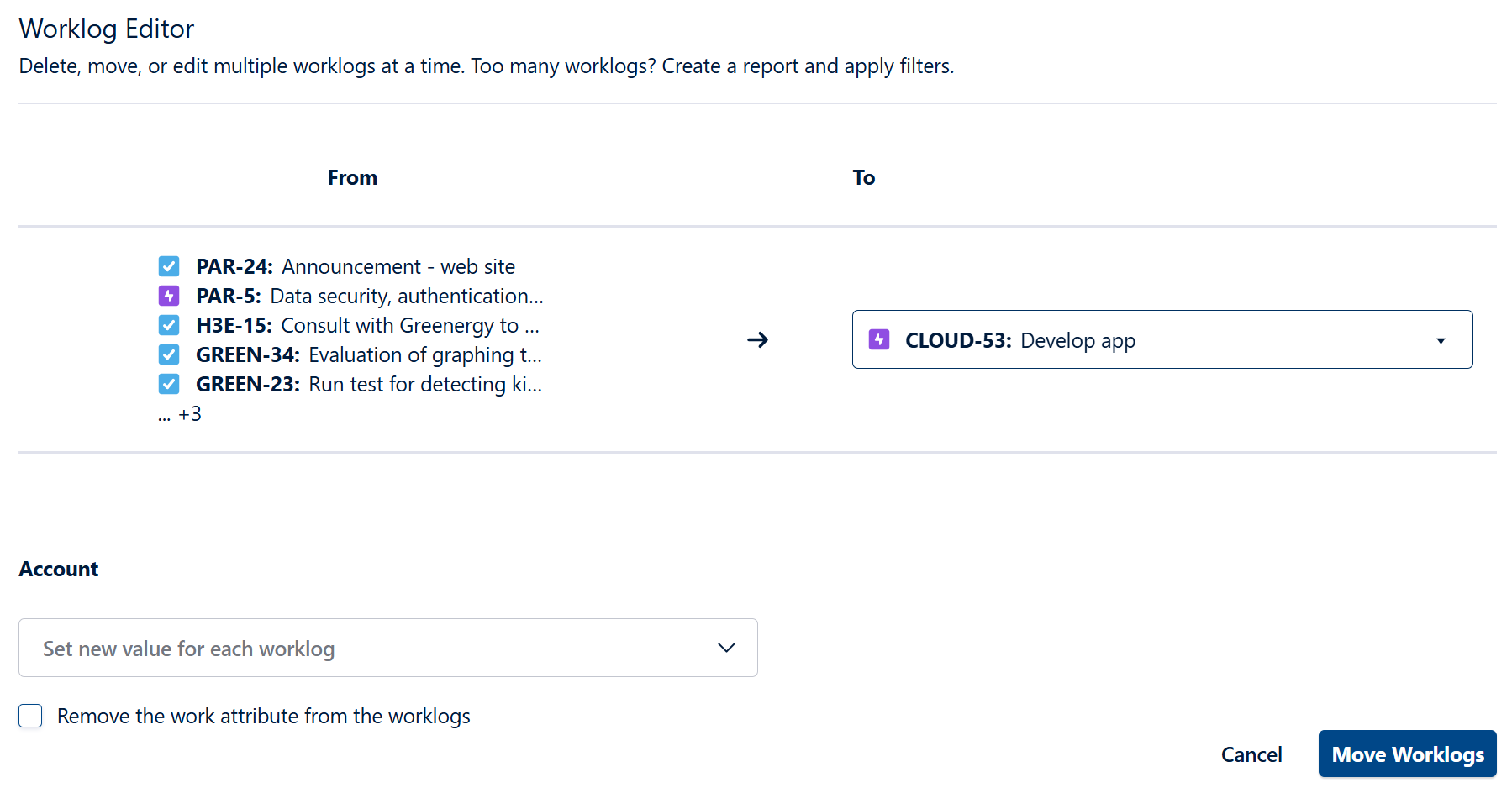Uncheck the PAR-24 Announcement worklog
1512x793 pixels.
click(169, 266)
